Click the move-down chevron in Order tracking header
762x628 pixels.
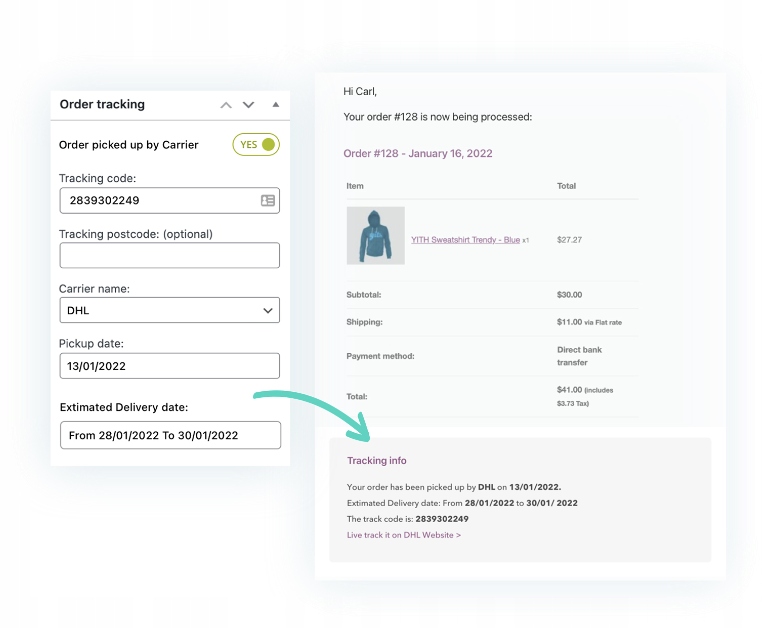pyautogui.click(x=249, y=105)
